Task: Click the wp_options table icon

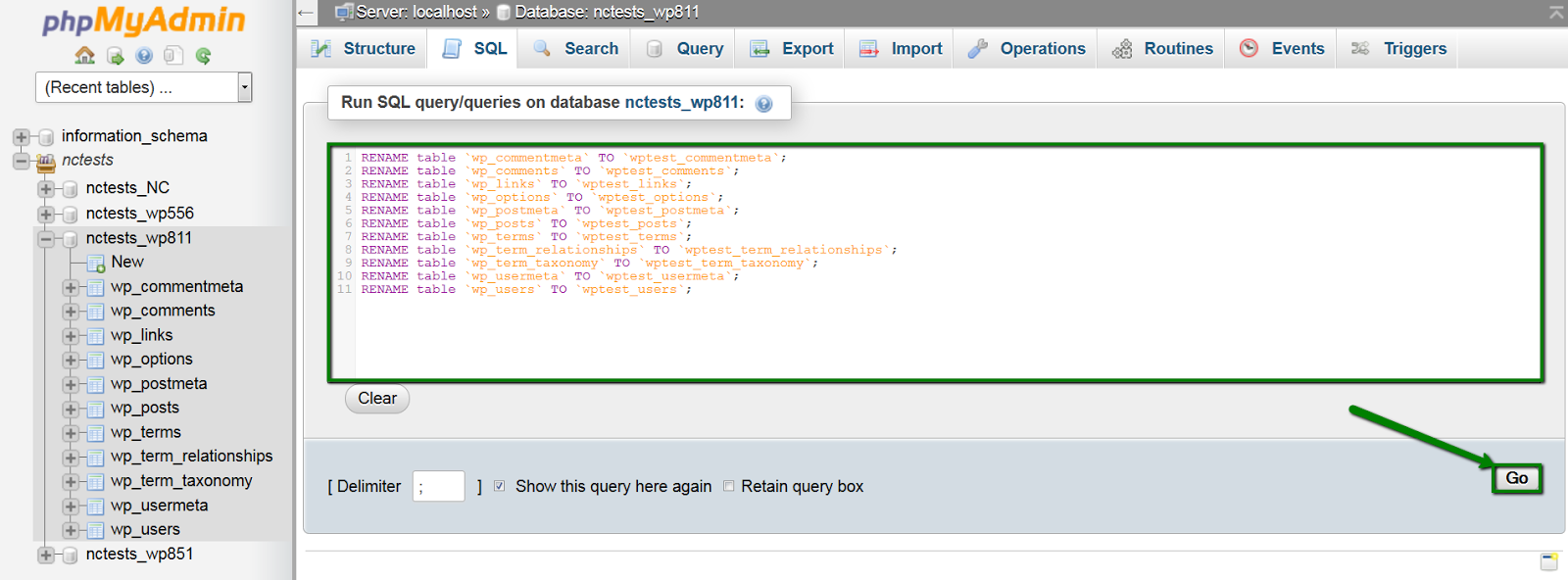Action: pos(95,361)
